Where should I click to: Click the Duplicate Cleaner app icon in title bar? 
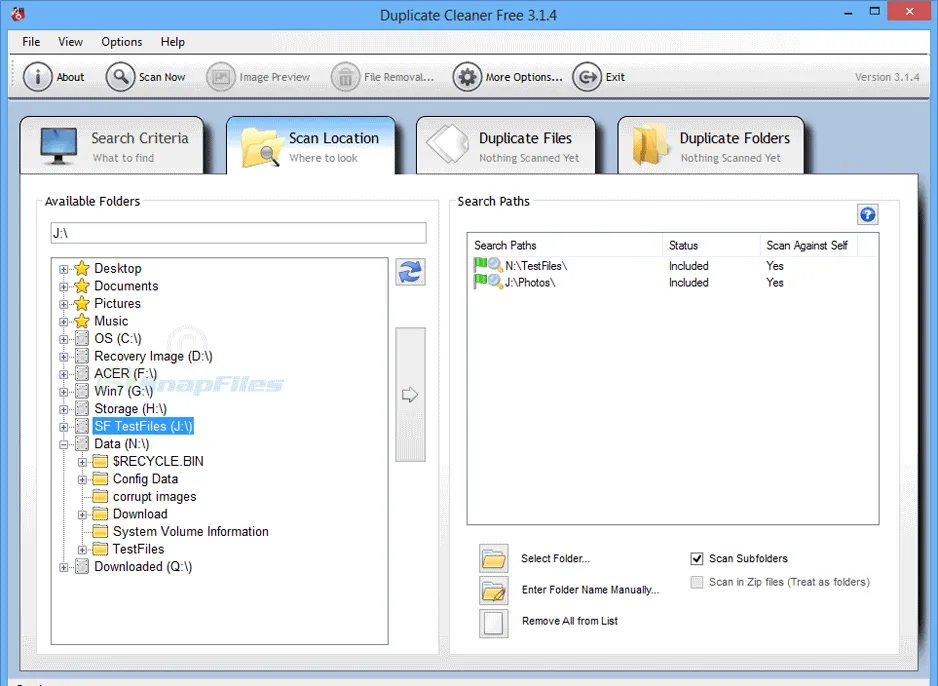(18, 13)
